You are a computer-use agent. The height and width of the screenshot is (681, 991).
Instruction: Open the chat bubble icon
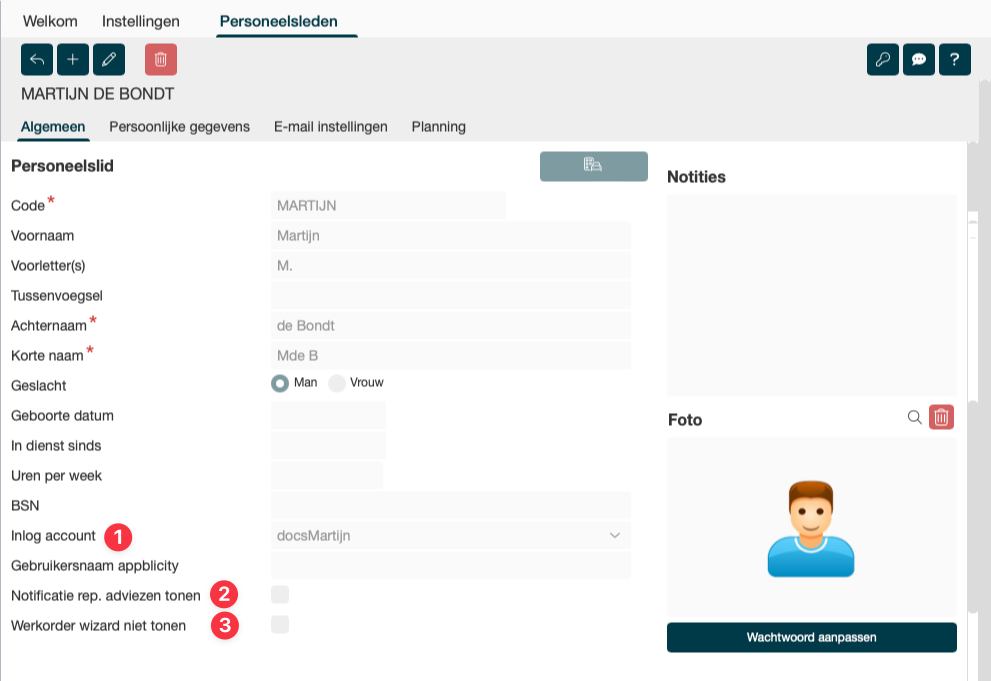tap(919, 60)
